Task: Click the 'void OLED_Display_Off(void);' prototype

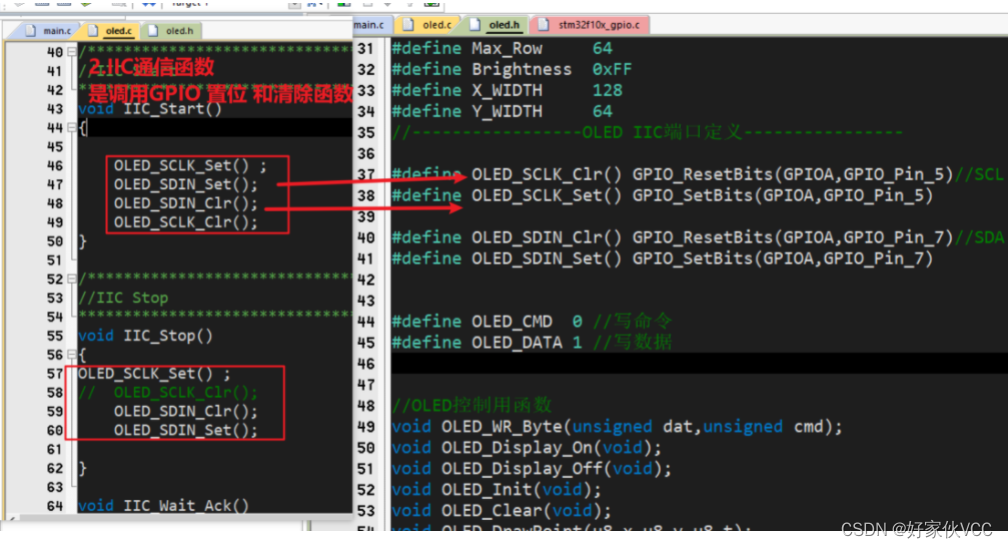Action: [x=532, y=469]
